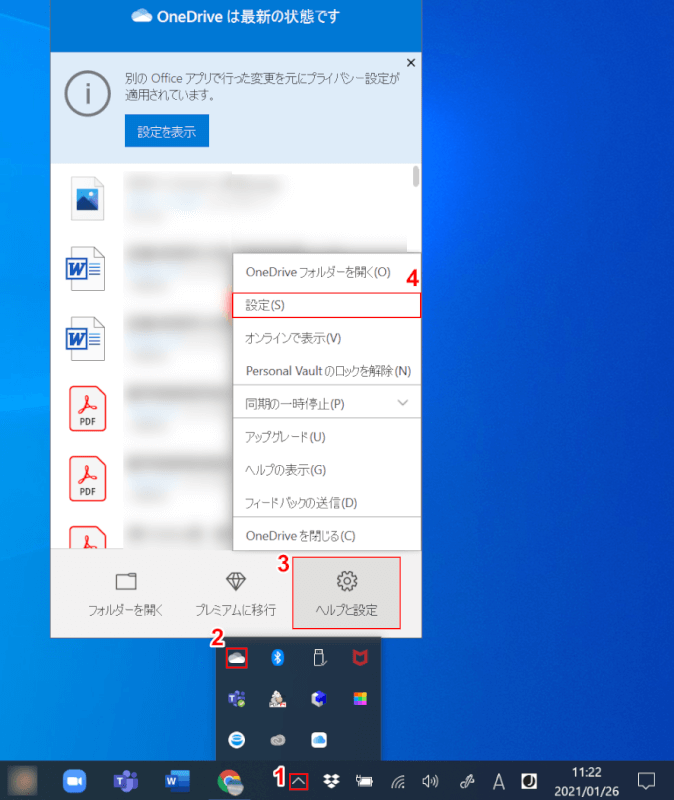Click フォルダーを開く at panel bottom

click(125, 593)
